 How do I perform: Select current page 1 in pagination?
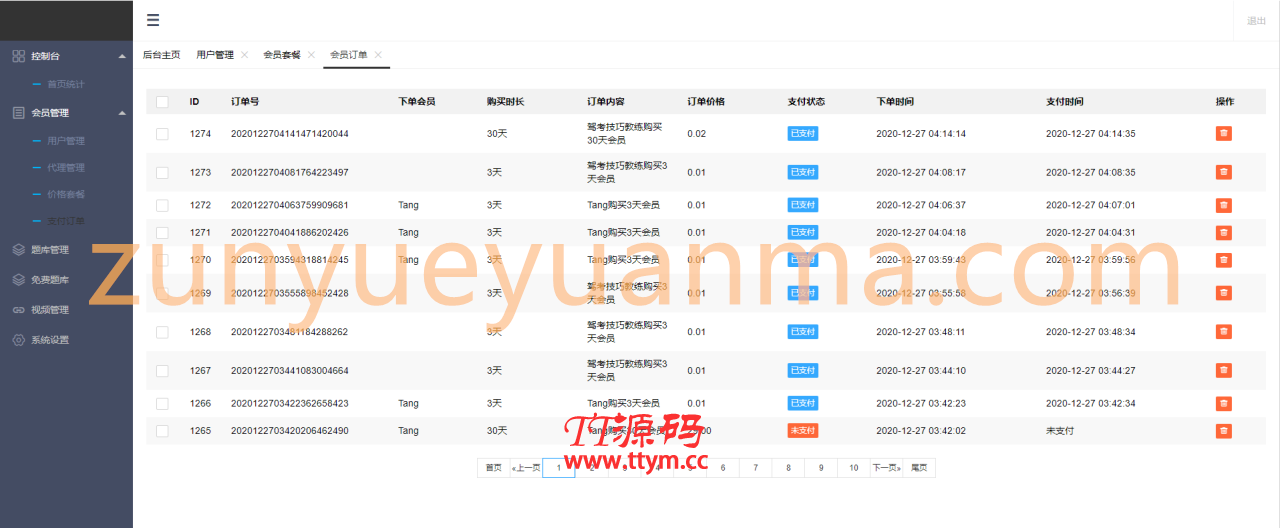tap(559, 468)
